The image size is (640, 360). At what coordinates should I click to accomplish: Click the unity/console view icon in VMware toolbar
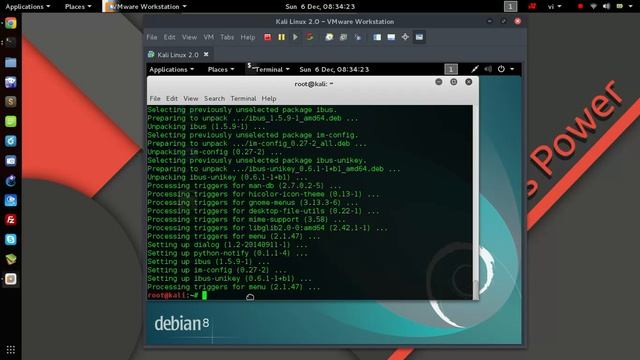pyautogui.click(x=419, y=37)
